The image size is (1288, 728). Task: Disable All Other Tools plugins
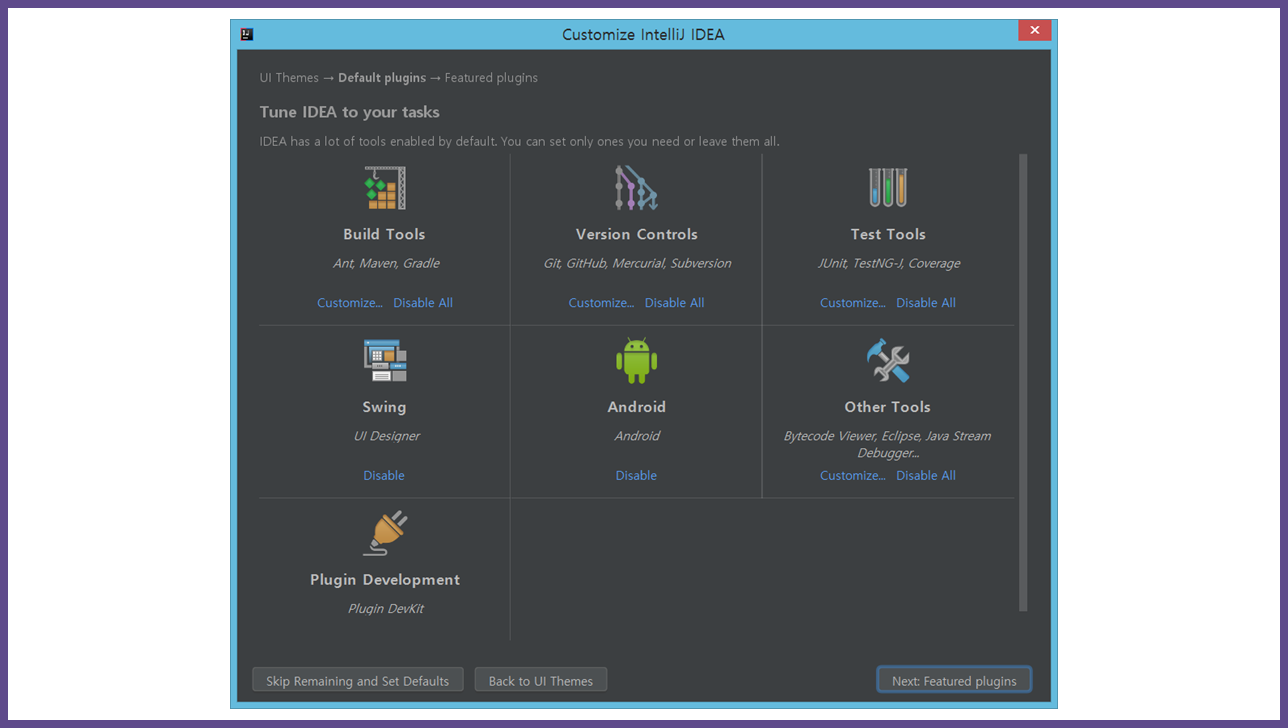click(x=926, y=476)
